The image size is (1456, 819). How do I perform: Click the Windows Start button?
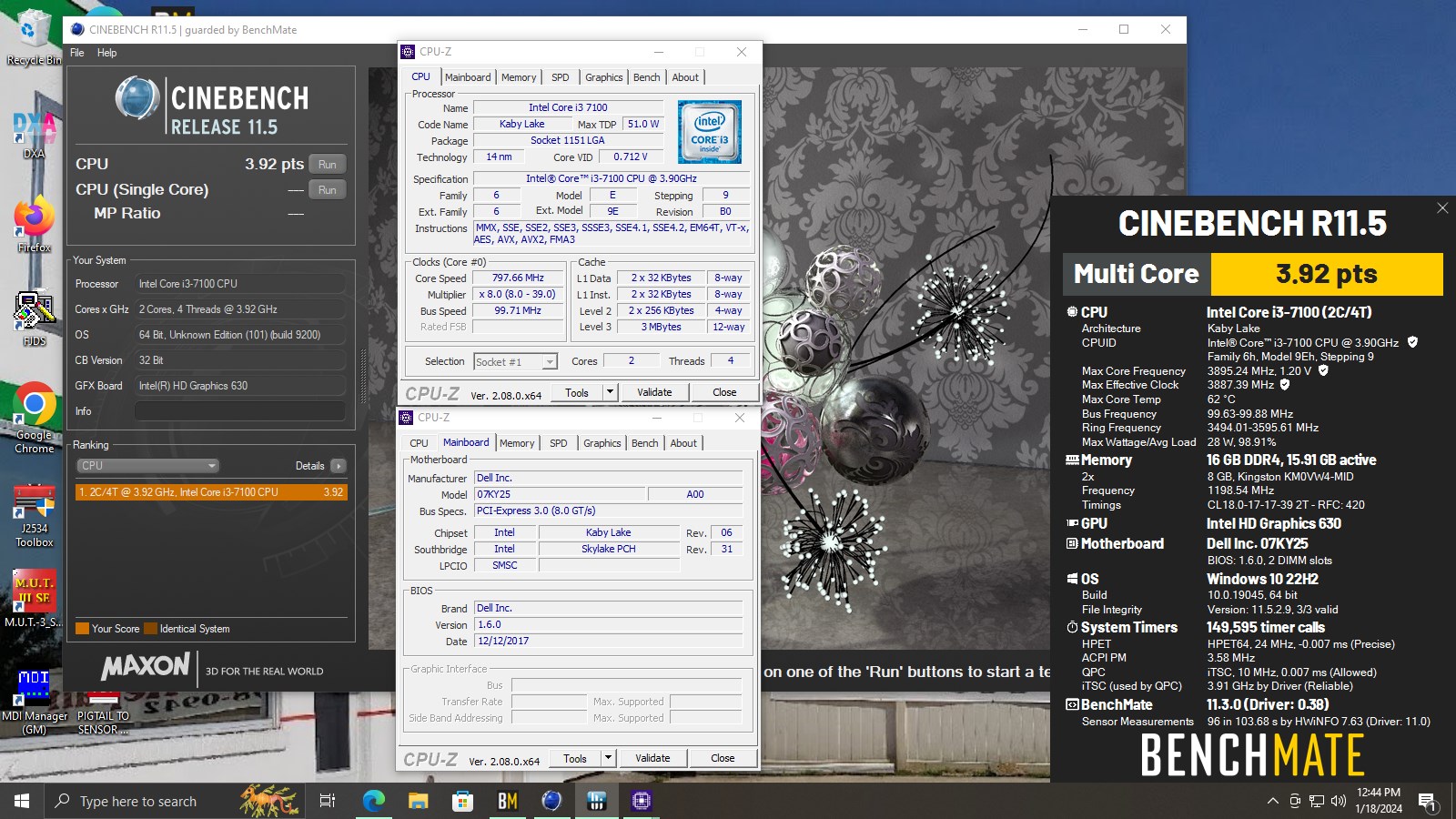(22, 801)
